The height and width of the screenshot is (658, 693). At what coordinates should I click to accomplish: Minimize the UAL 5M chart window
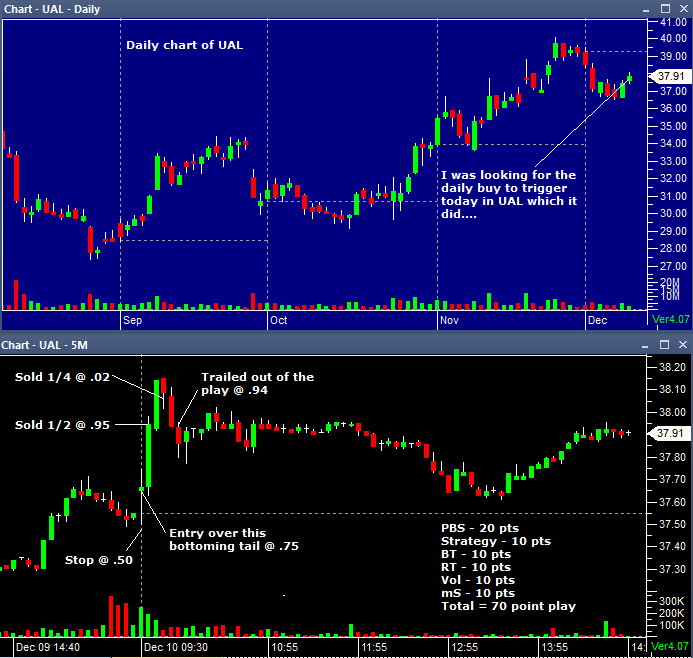click(645, 345)
